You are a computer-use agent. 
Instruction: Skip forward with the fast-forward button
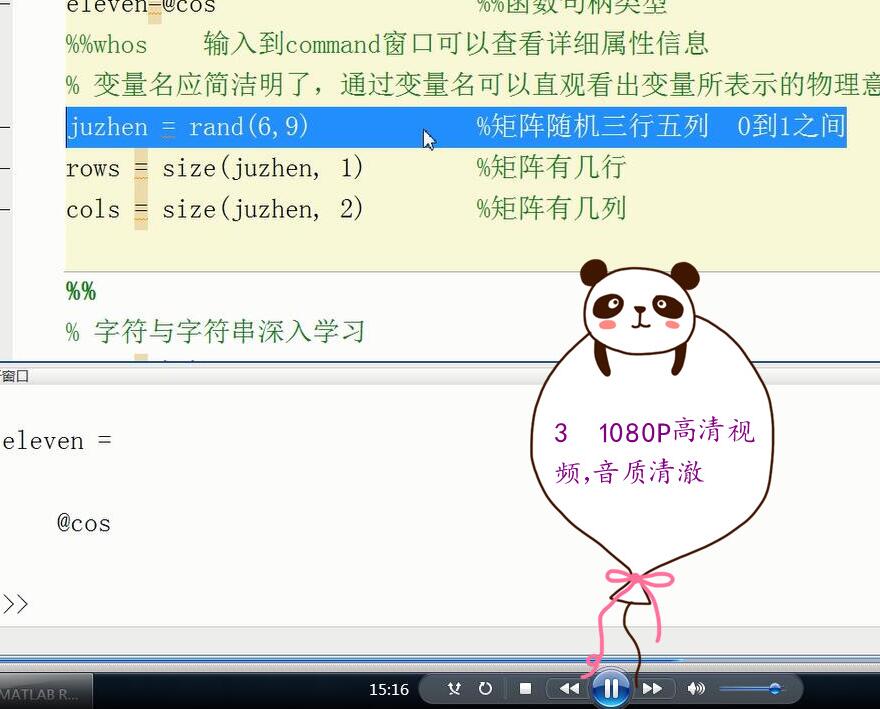(652, 688)
